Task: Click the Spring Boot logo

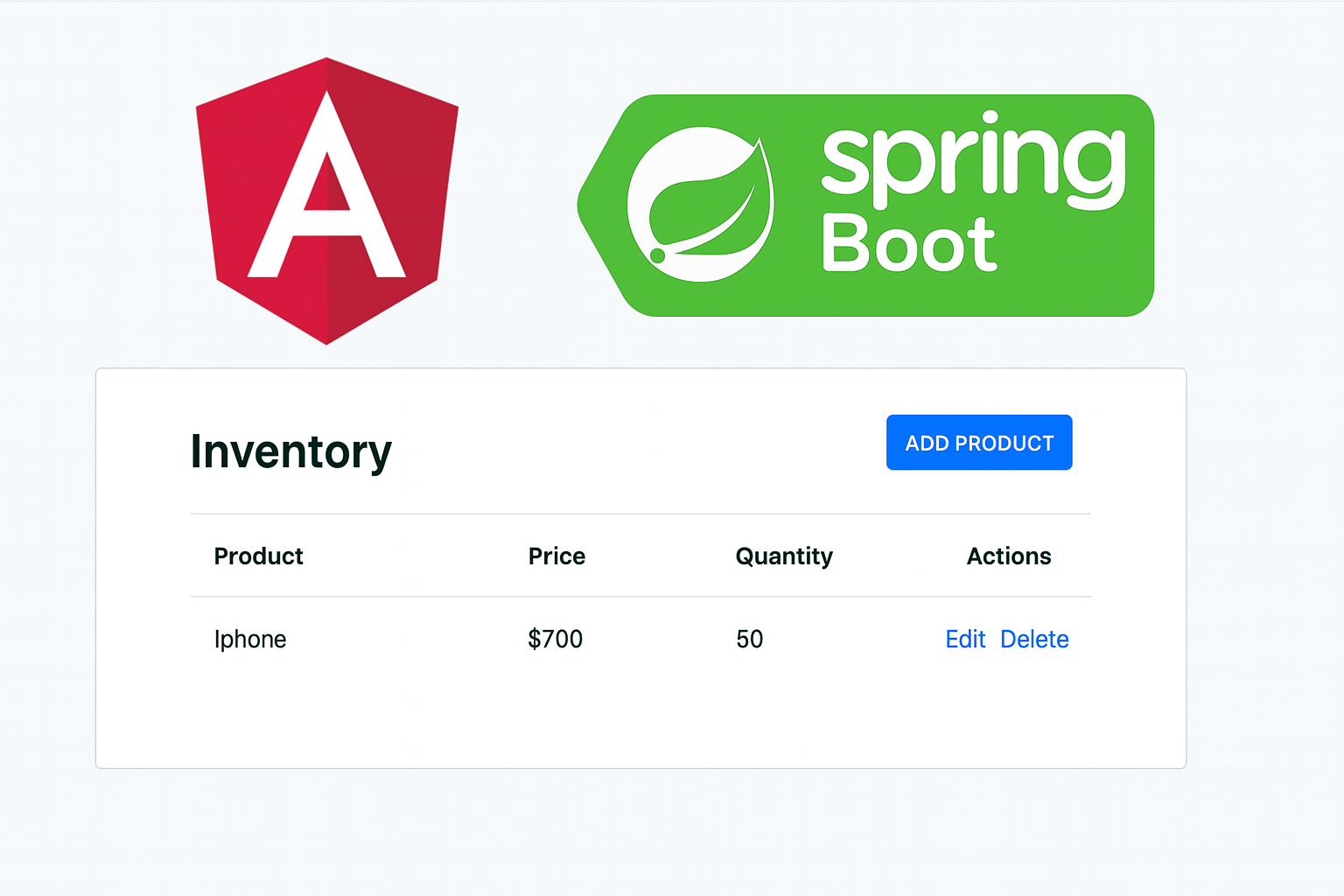Action: coord(865,206)
